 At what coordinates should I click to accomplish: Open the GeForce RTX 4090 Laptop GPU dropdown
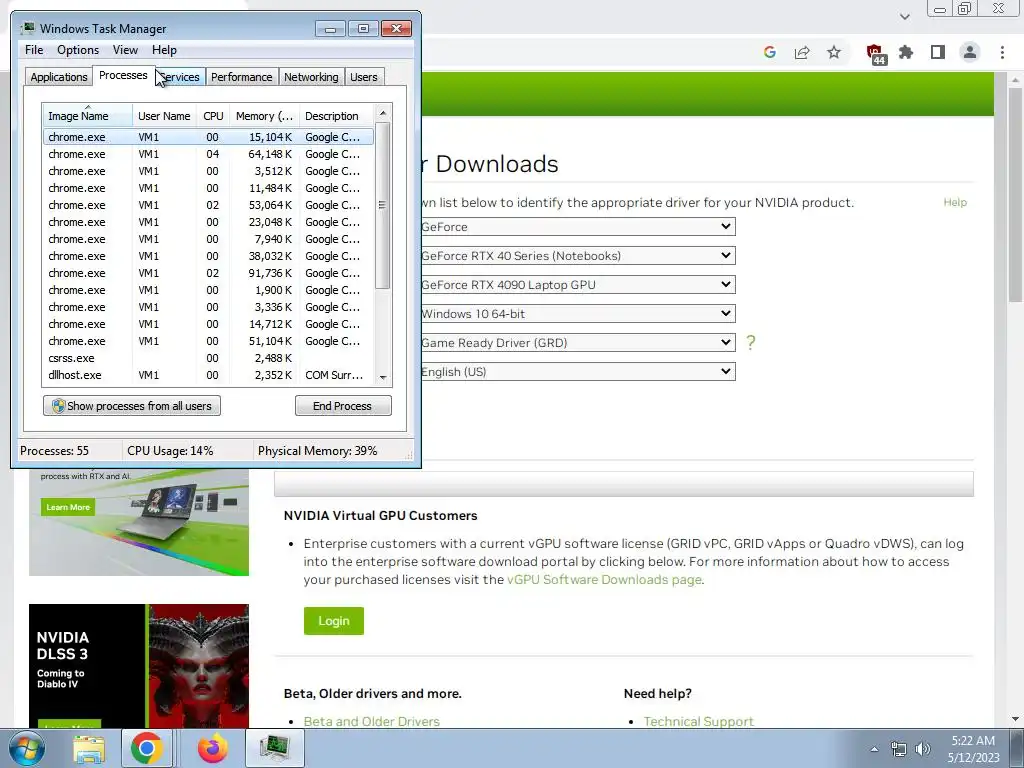577,285
